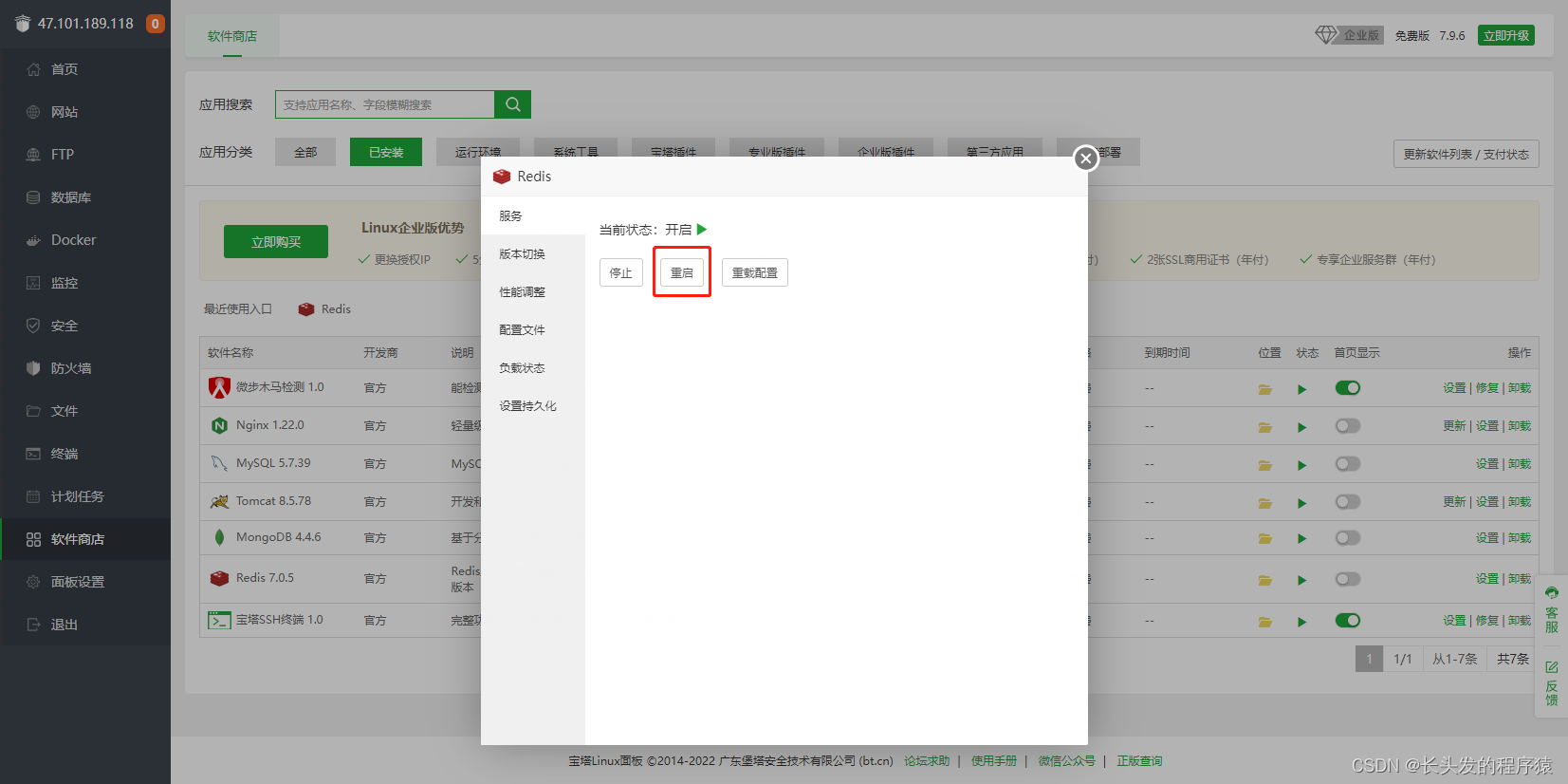Click the status play icon for MongoDB
The image size is (1568, 784).
click(x=1301, y=539)
